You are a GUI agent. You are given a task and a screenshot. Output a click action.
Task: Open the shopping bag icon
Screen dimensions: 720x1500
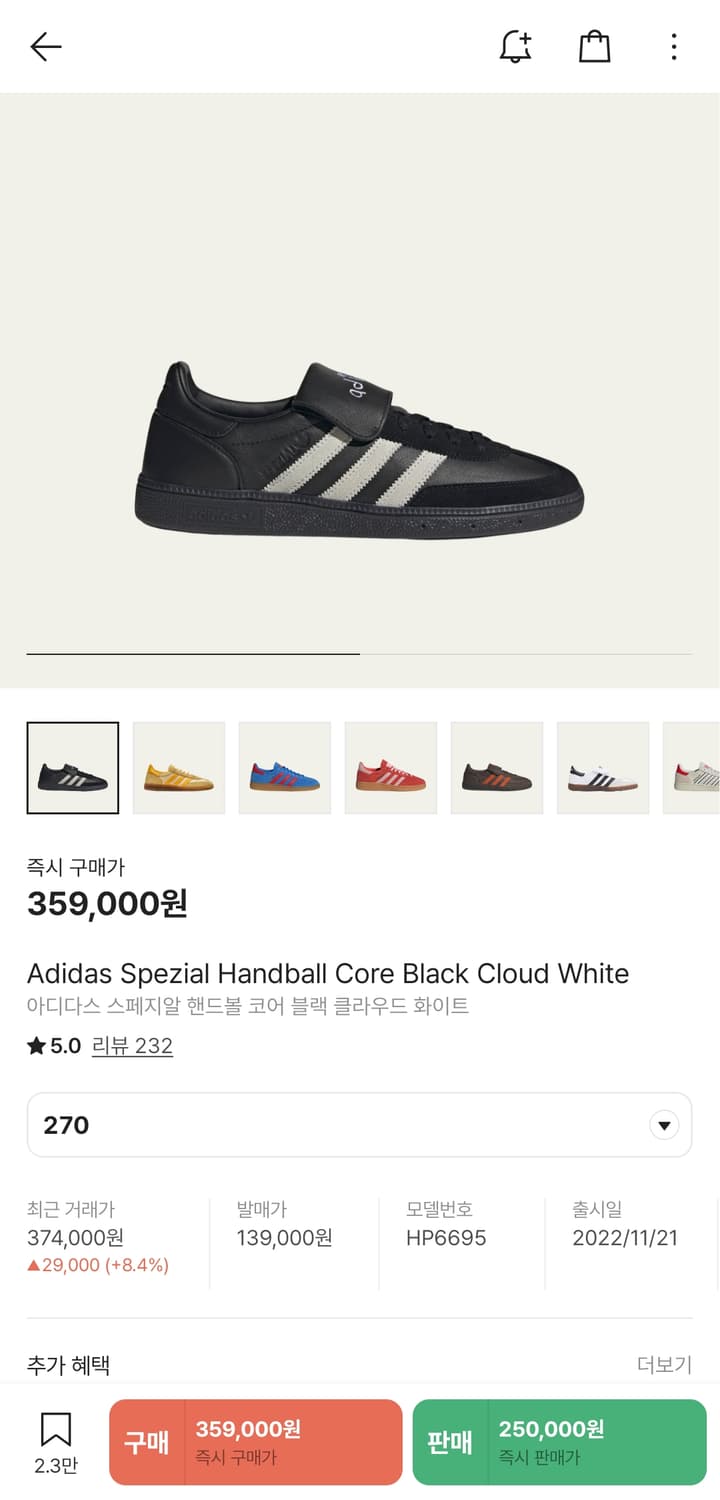(595, 47)
